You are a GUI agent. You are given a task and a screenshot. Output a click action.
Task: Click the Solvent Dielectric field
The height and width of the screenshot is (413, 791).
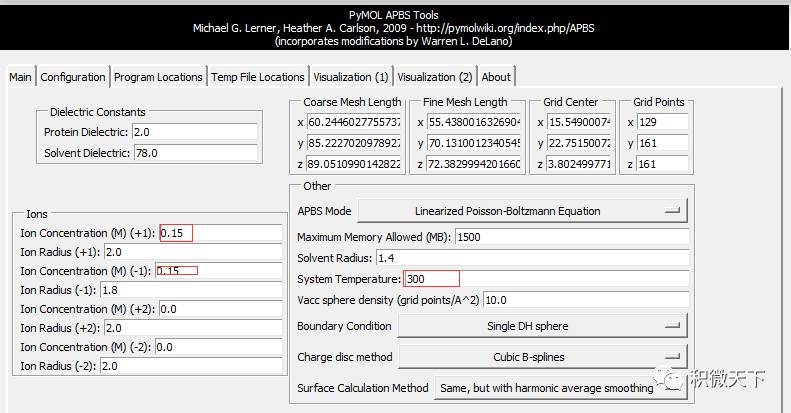point(196,153)
